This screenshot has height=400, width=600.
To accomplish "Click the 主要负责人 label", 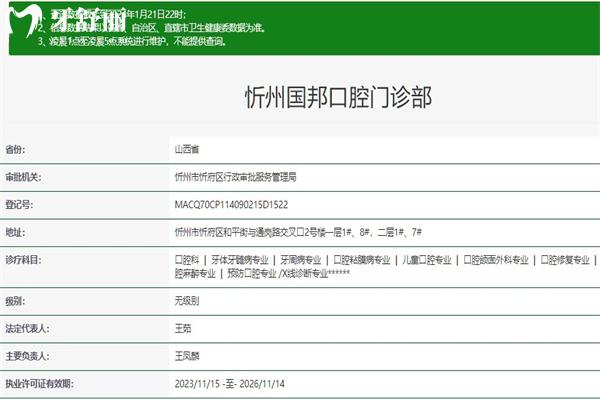I will click(x=27, y=356).
